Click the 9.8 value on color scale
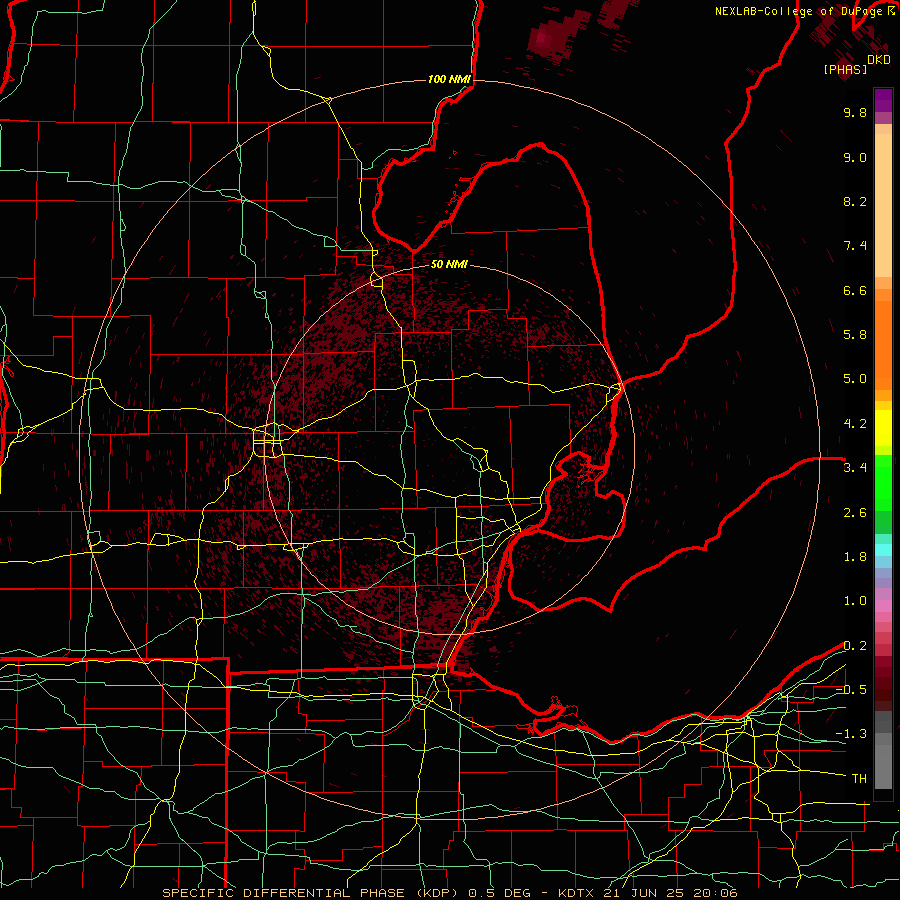The height and width of the screenshot is (900, 900). [x=855, y=113]
